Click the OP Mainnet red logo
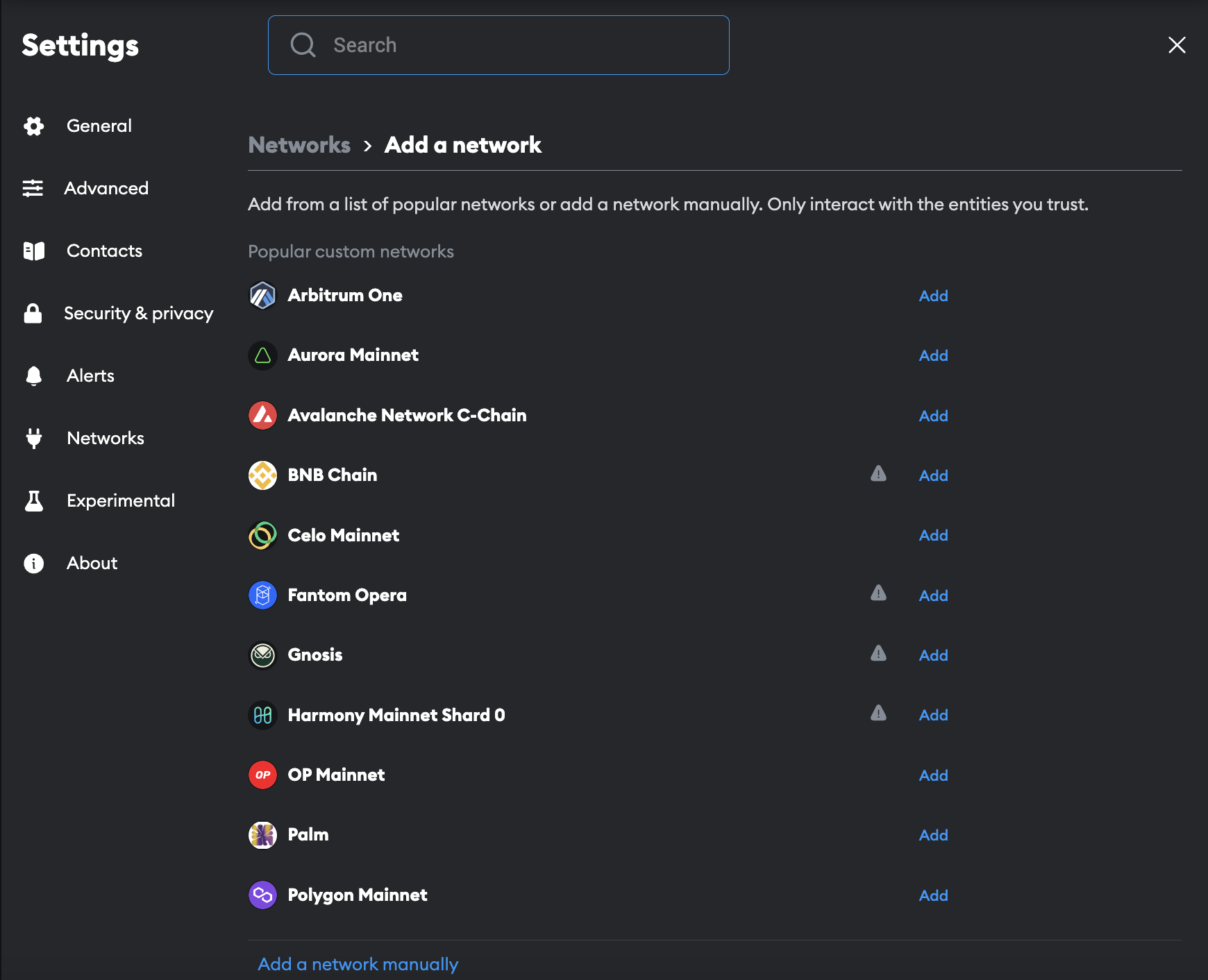The width and height of the screenshot is (1208, 980). [262, 775]
